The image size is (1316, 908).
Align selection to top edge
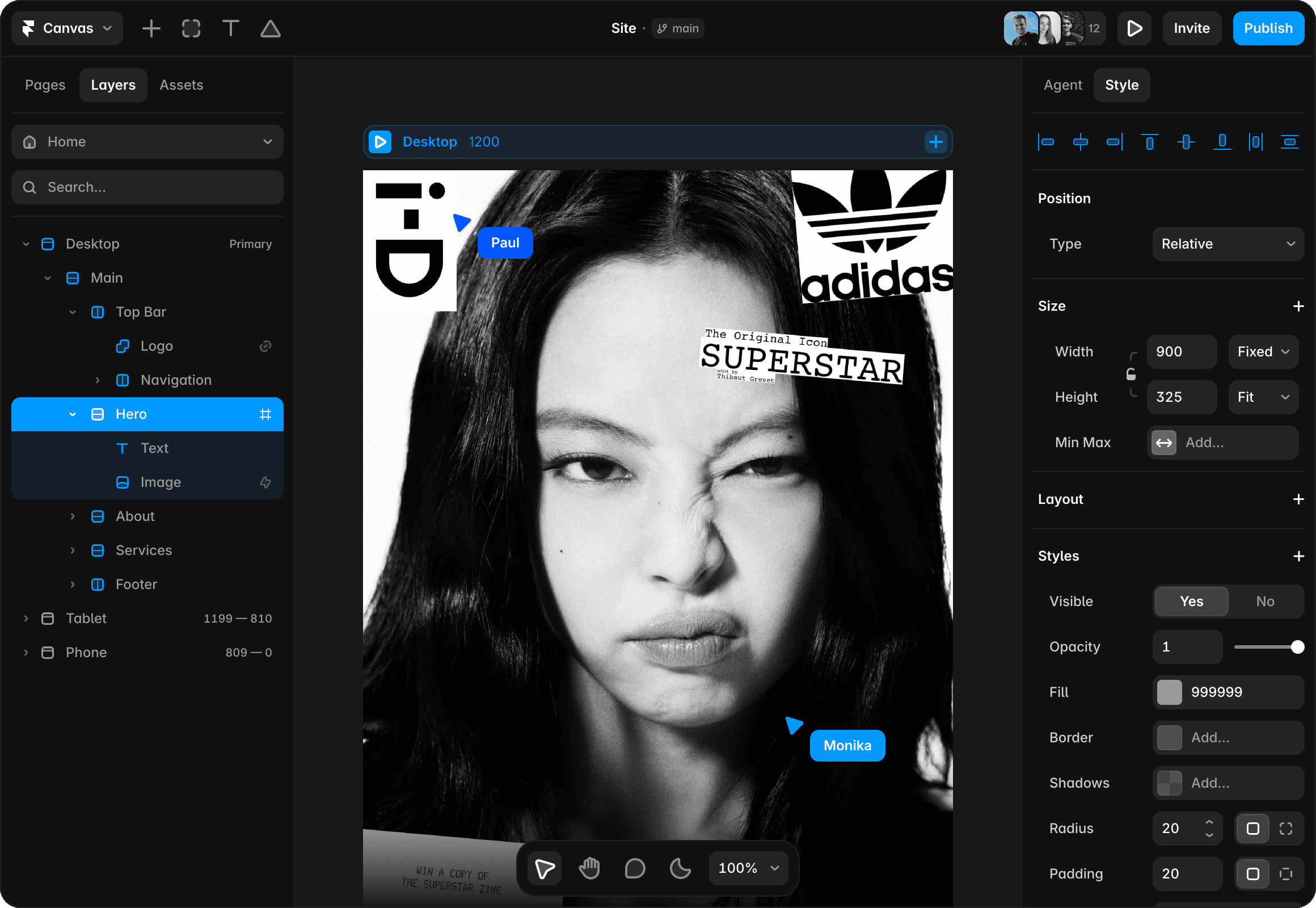tap(1149, 142)
